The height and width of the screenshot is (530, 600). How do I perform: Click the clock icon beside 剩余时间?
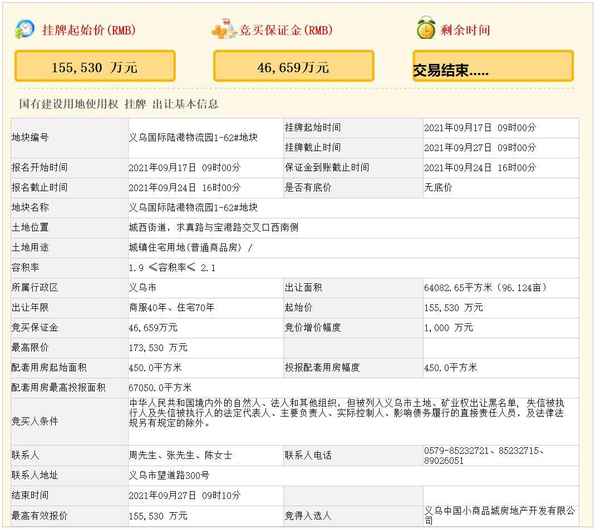pyautogui.click(x=424, y=29)
